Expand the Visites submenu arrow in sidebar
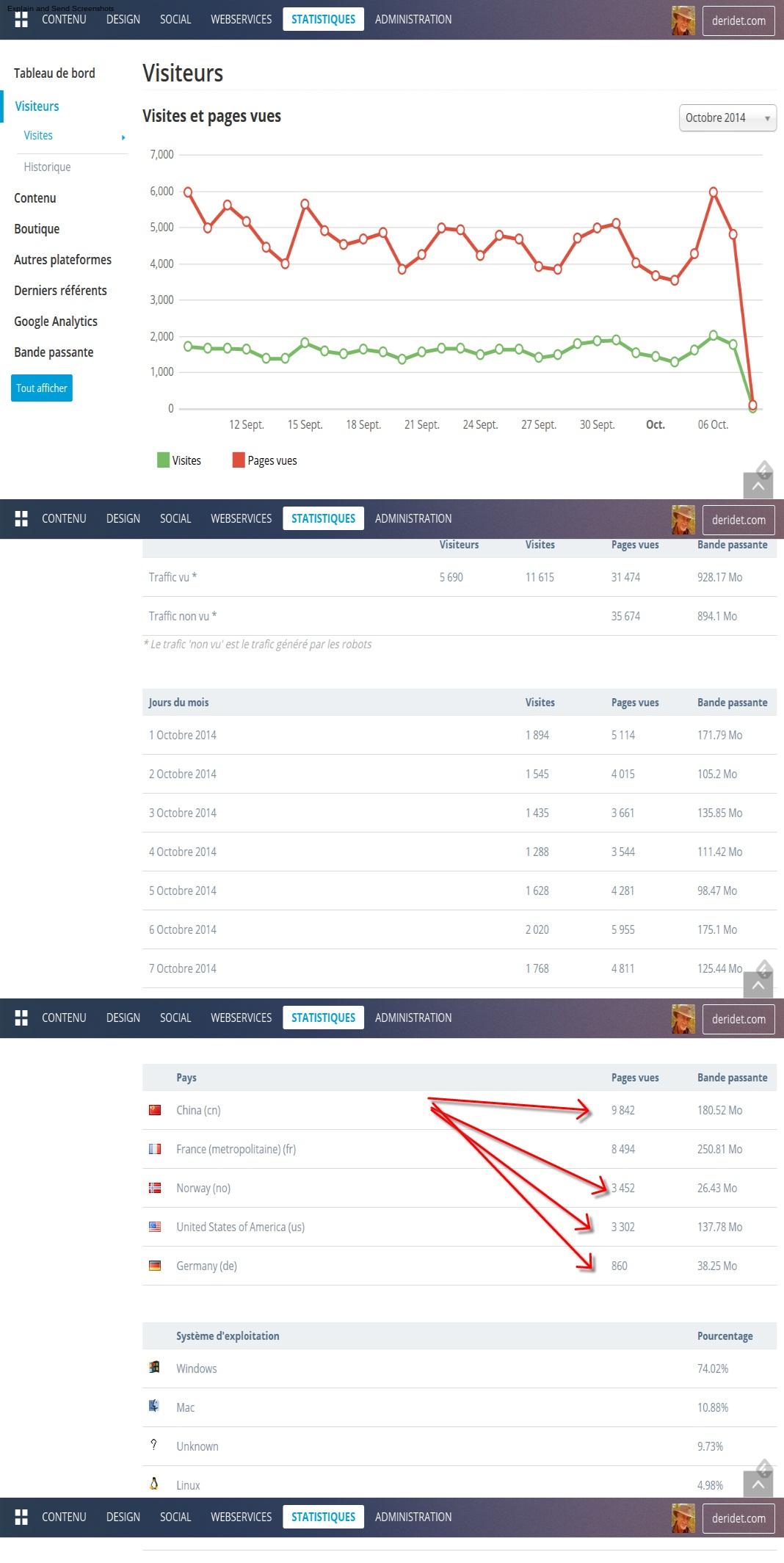The image size is (784, 1563). coord(123,137)
